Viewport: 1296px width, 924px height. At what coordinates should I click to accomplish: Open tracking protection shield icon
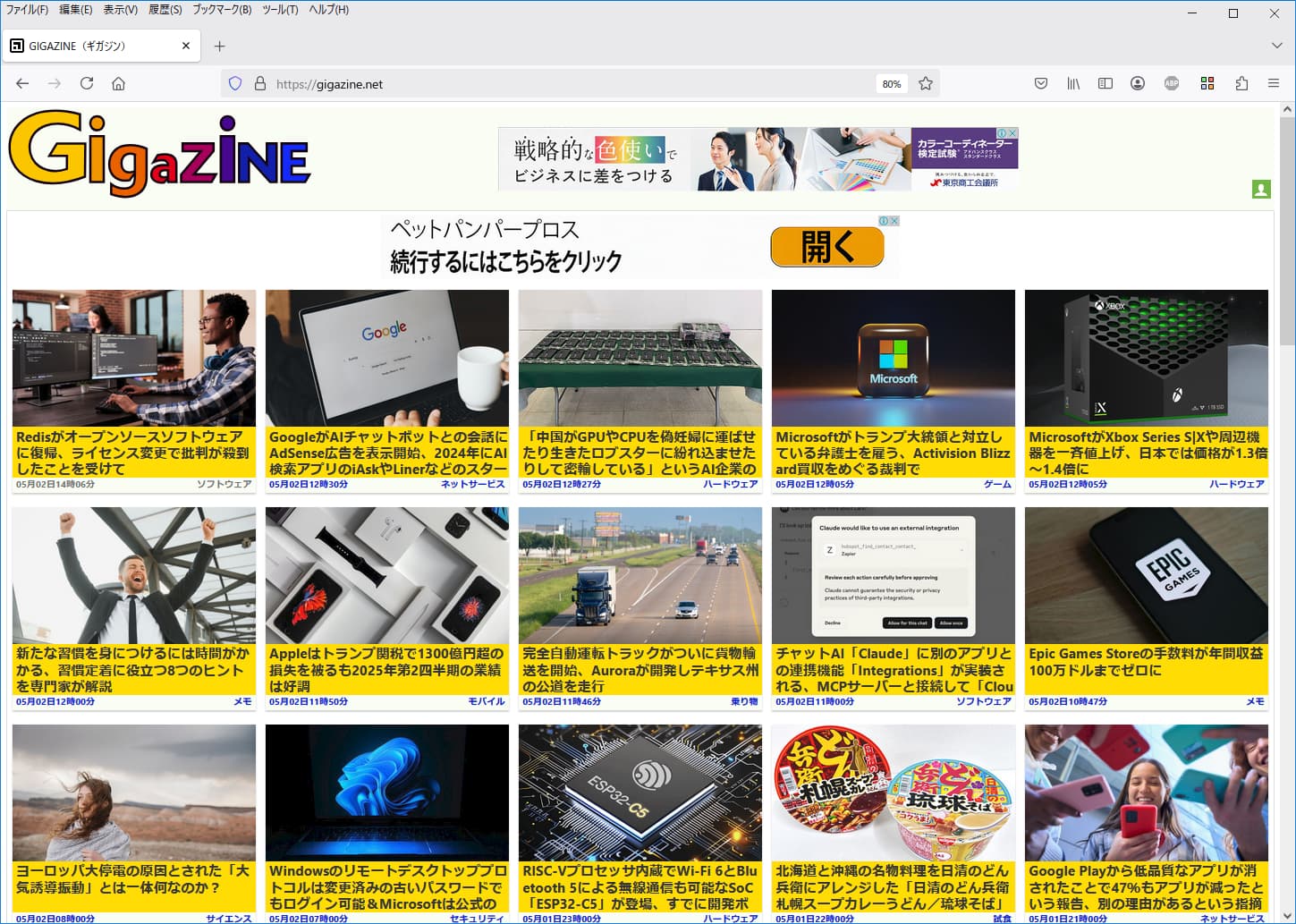tap(235, 83)
